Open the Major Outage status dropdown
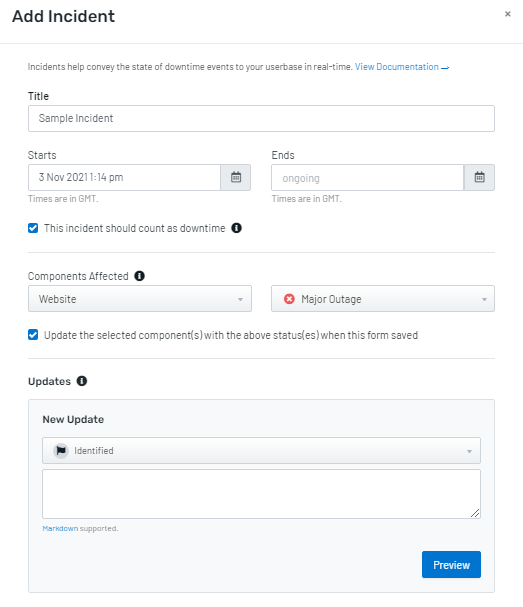 coord(383,298)
